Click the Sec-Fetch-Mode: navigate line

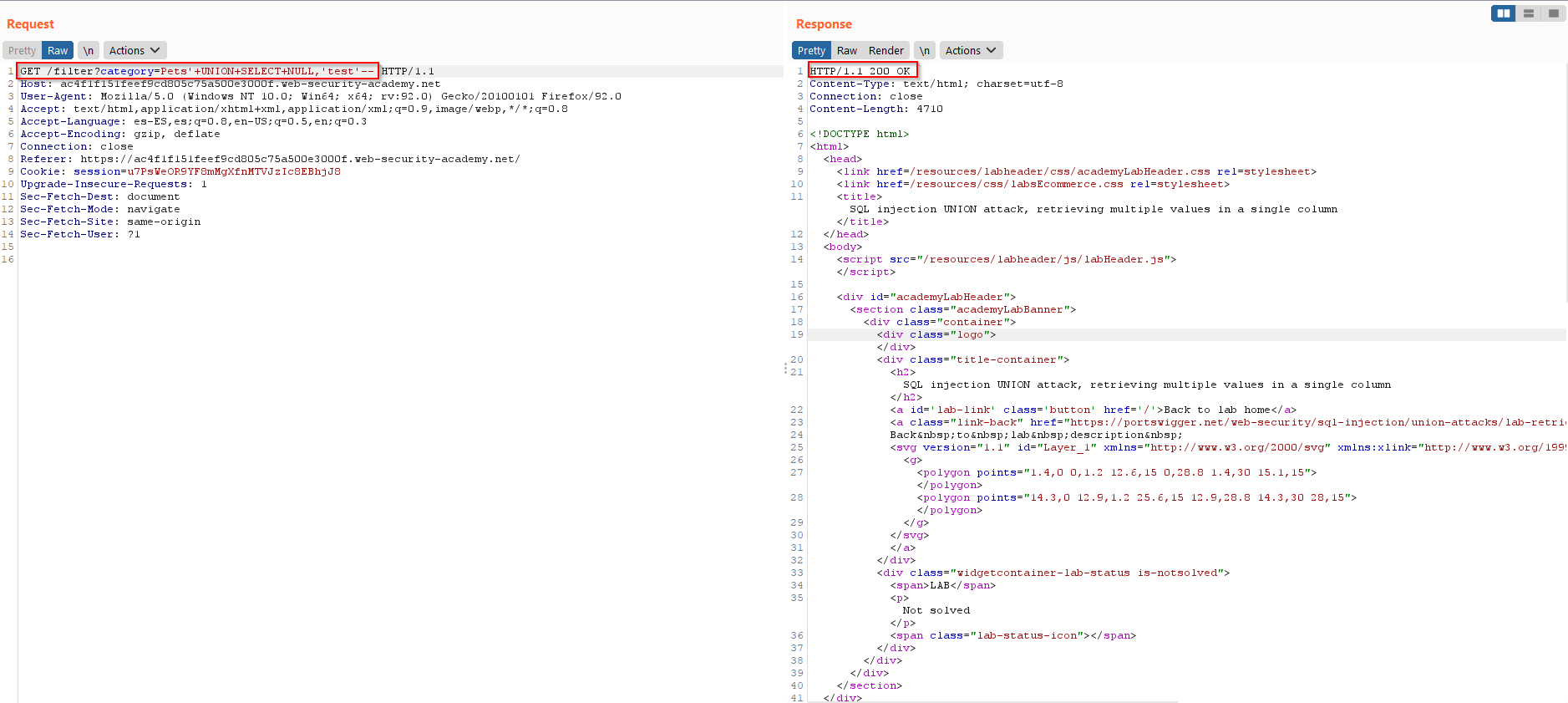point(100,209)
